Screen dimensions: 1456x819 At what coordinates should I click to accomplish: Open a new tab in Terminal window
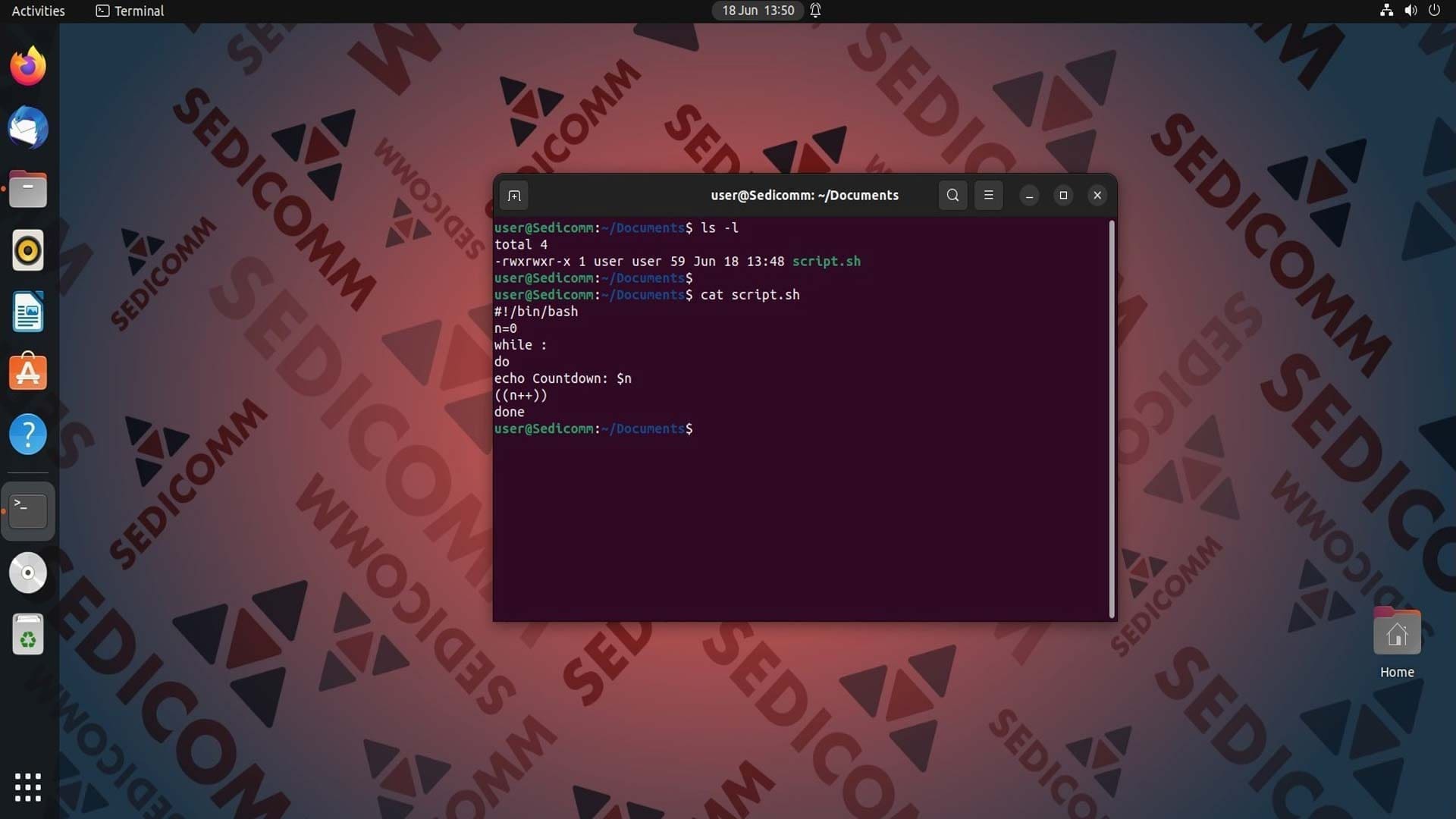click(x=514, y=196)
